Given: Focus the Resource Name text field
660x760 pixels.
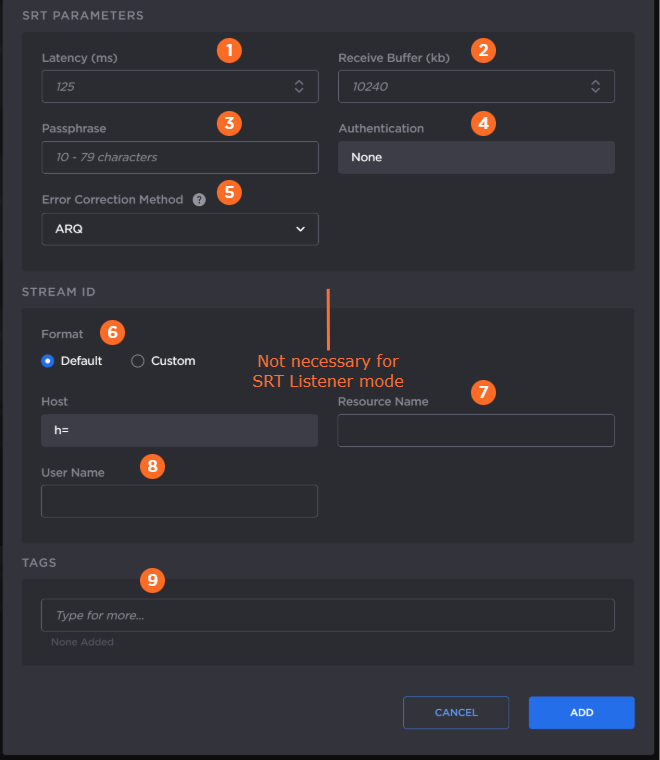Looking at the screenshot, I should [476, 431].
